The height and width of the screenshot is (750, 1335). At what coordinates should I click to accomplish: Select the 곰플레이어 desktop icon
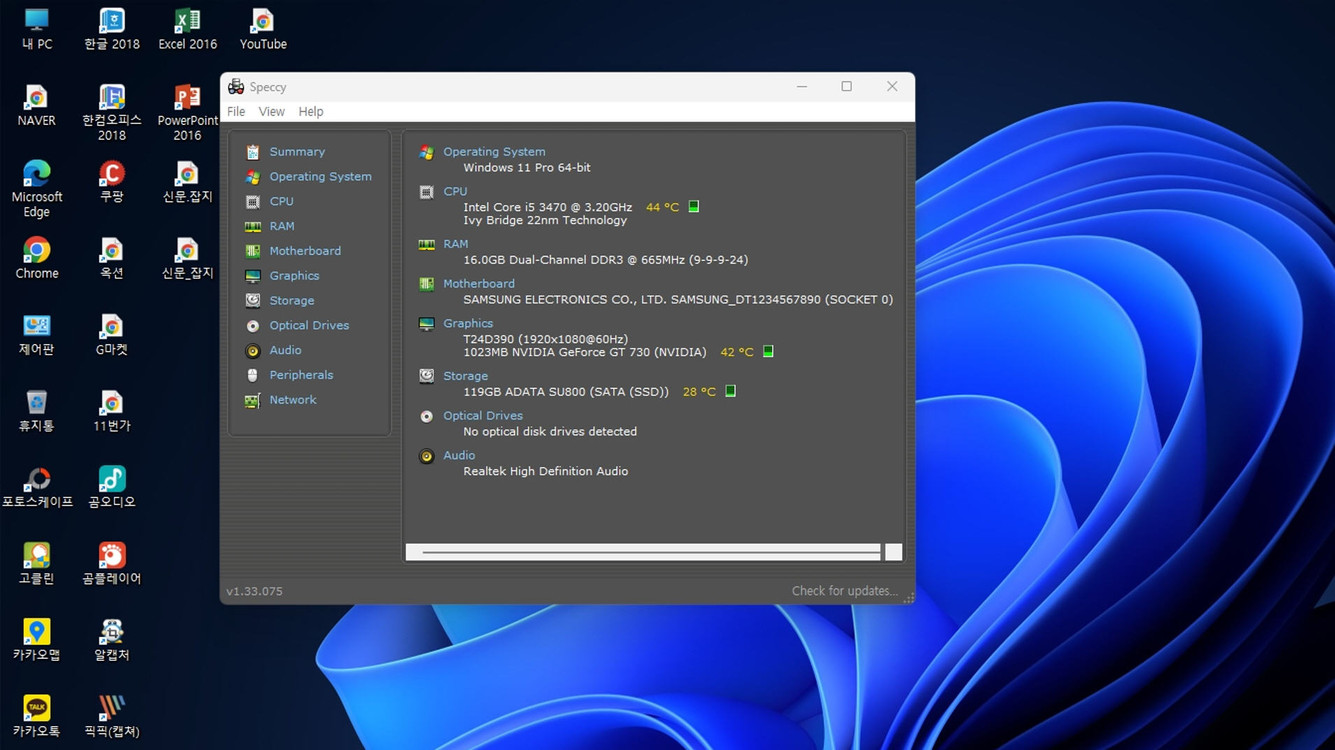[x=112, y=564]
